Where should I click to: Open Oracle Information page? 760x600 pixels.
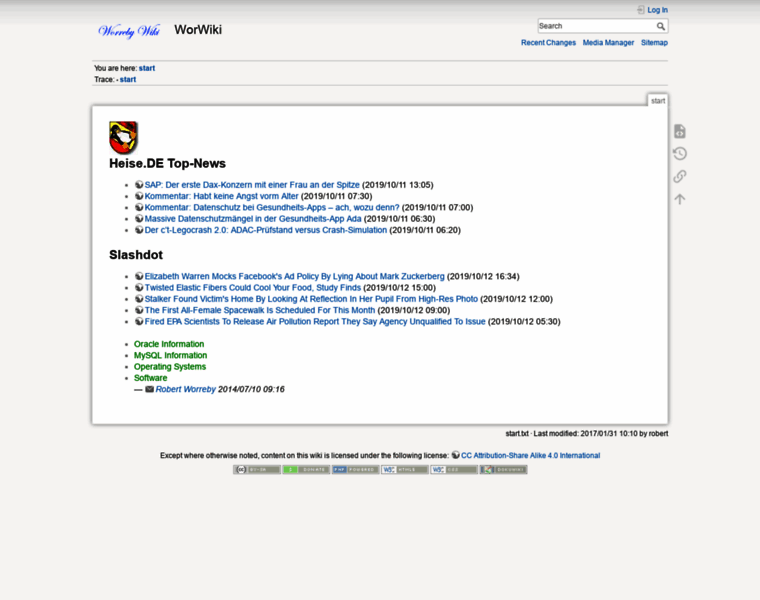169,344
